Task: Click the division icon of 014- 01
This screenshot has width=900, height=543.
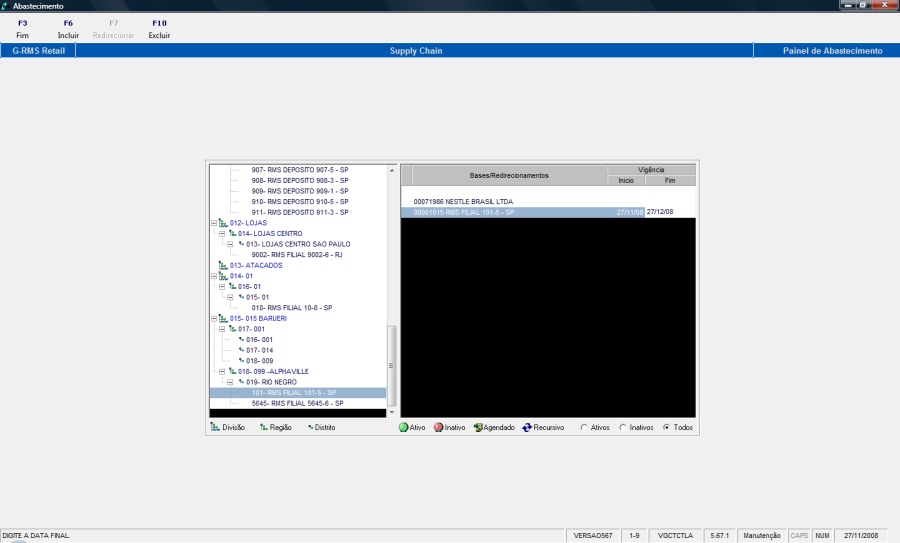Action: 223,276
